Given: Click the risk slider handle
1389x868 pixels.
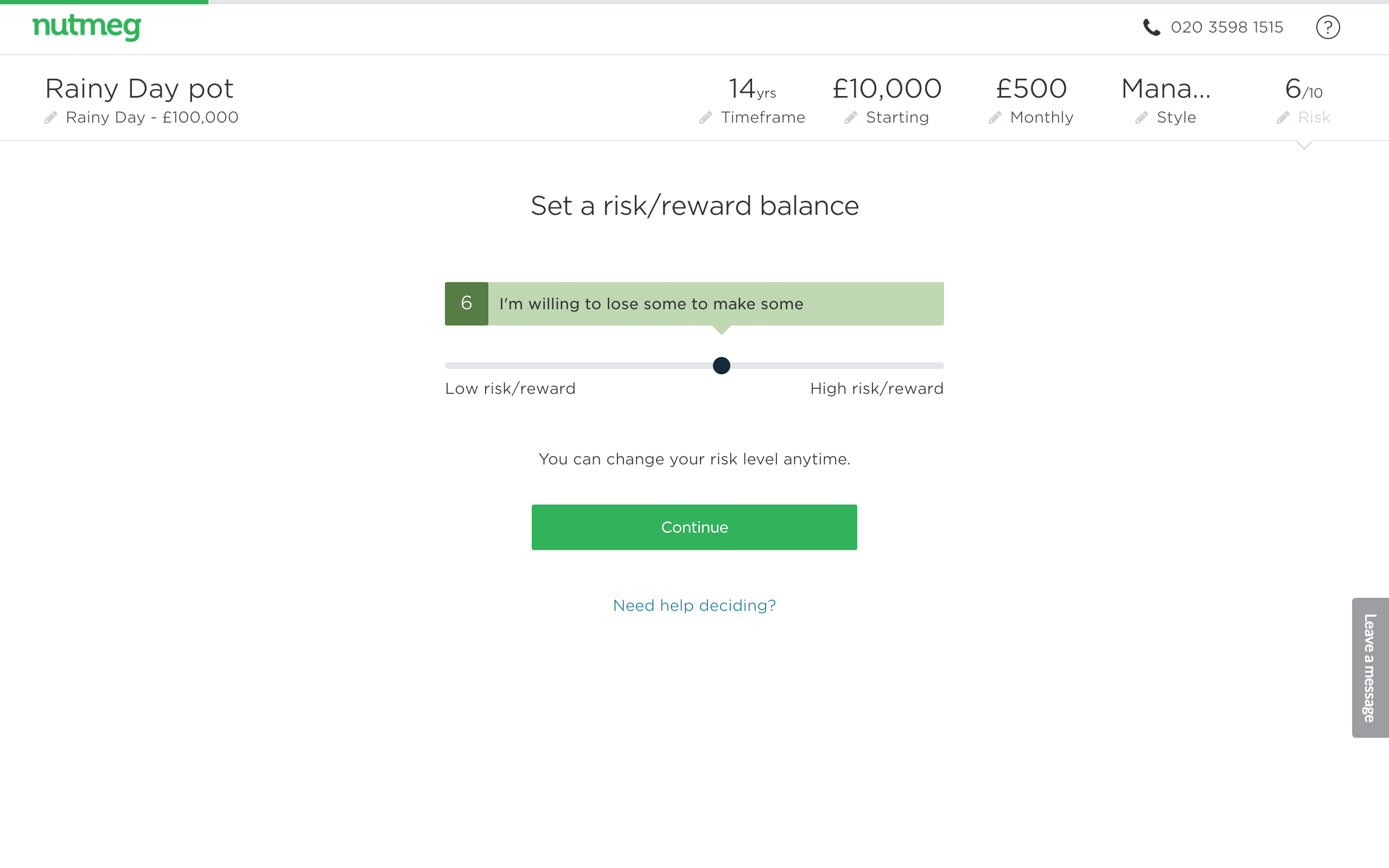Looking at the screenshot, I should pos(721,366).
